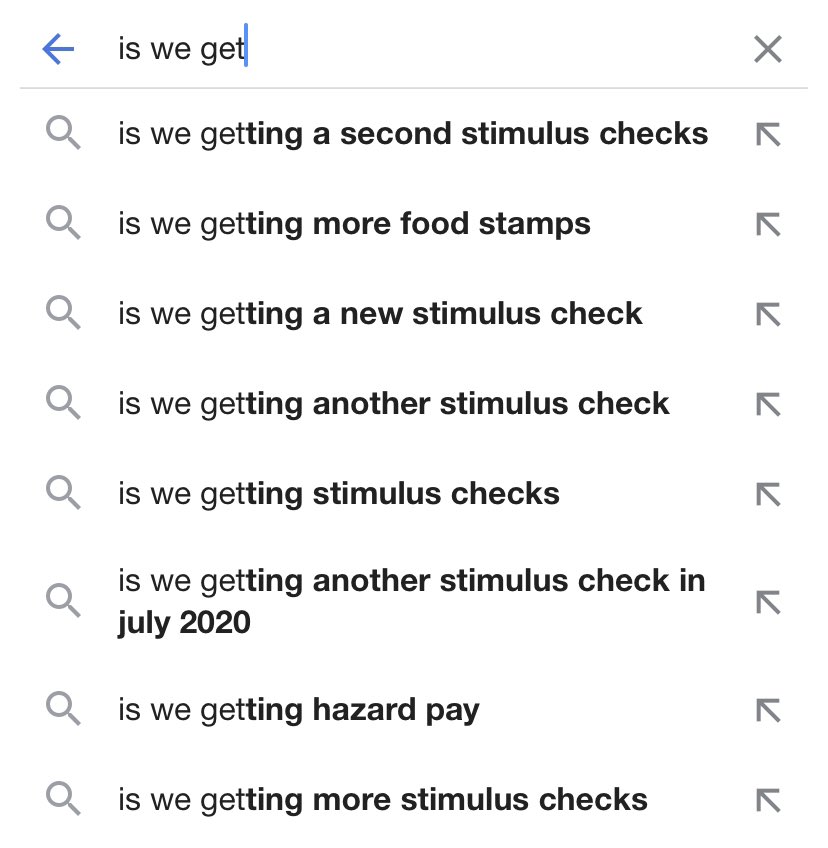828x848 pixels.
Task: Tap fill-in arrow beside 'more stimulus checks'
Action: point(767,800)
